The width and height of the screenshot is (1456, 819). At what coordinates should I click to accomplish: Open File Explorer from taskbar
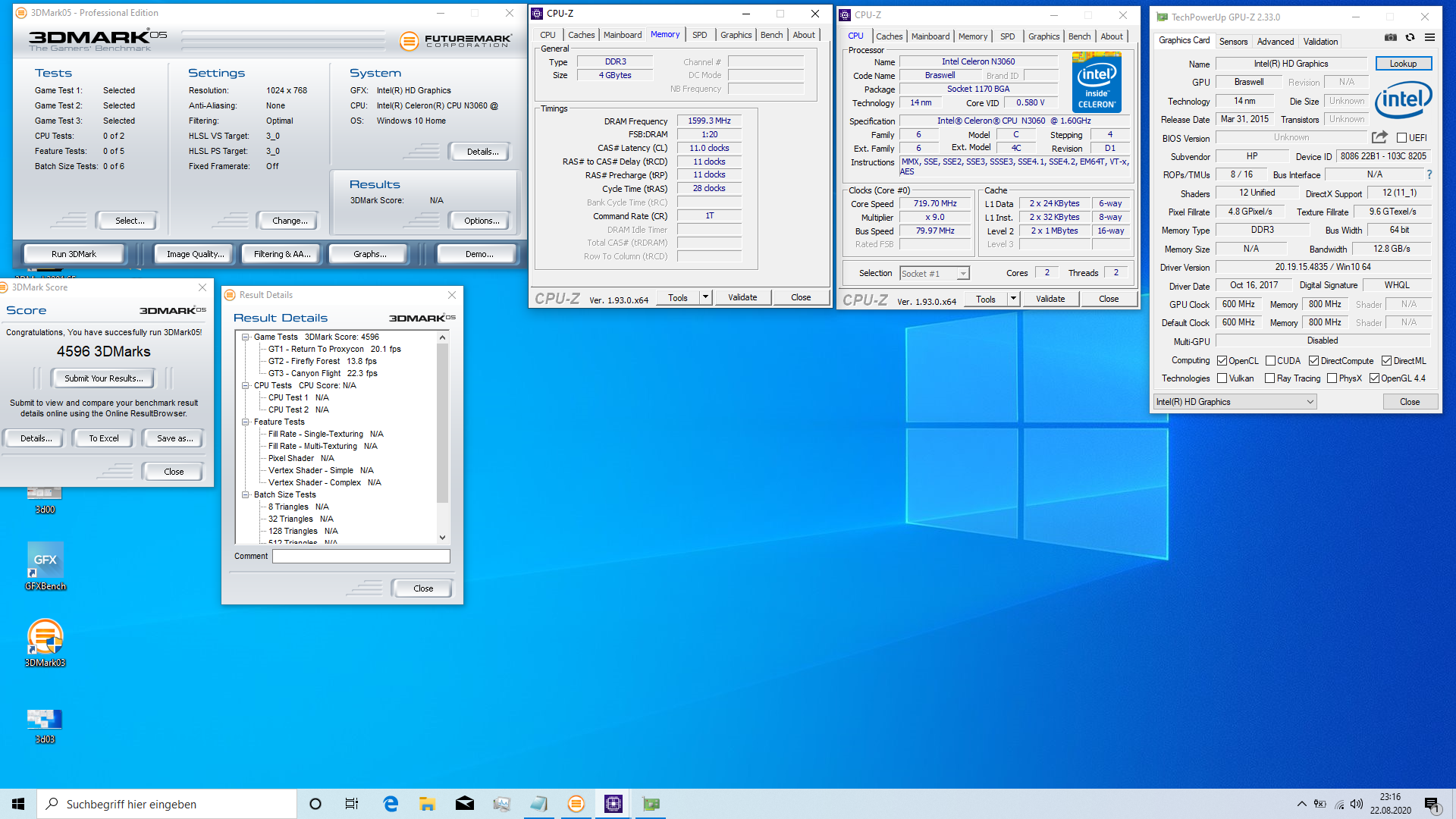click(427, 804)
